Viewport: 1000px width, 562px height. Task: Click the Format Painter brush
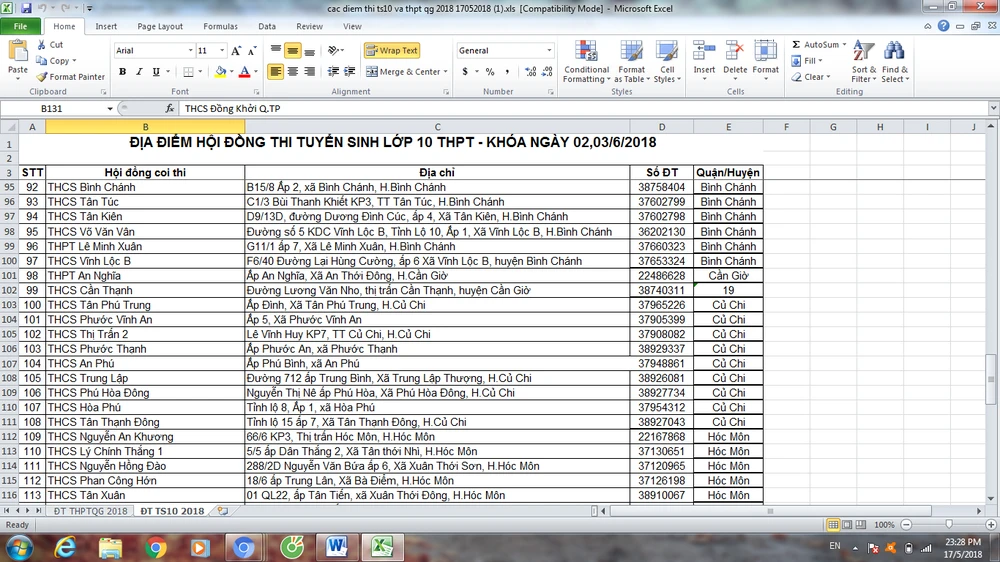(x=41, y=77)
